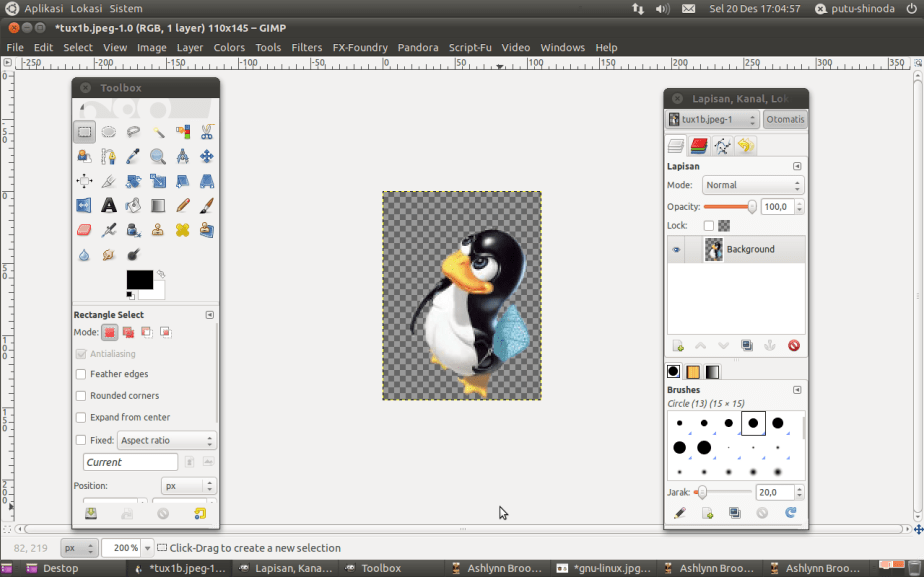The width and height of the screenshot is (924, 577).
Task: Adjust the brush Jarak spacing slider
Action: click(723, 492)
